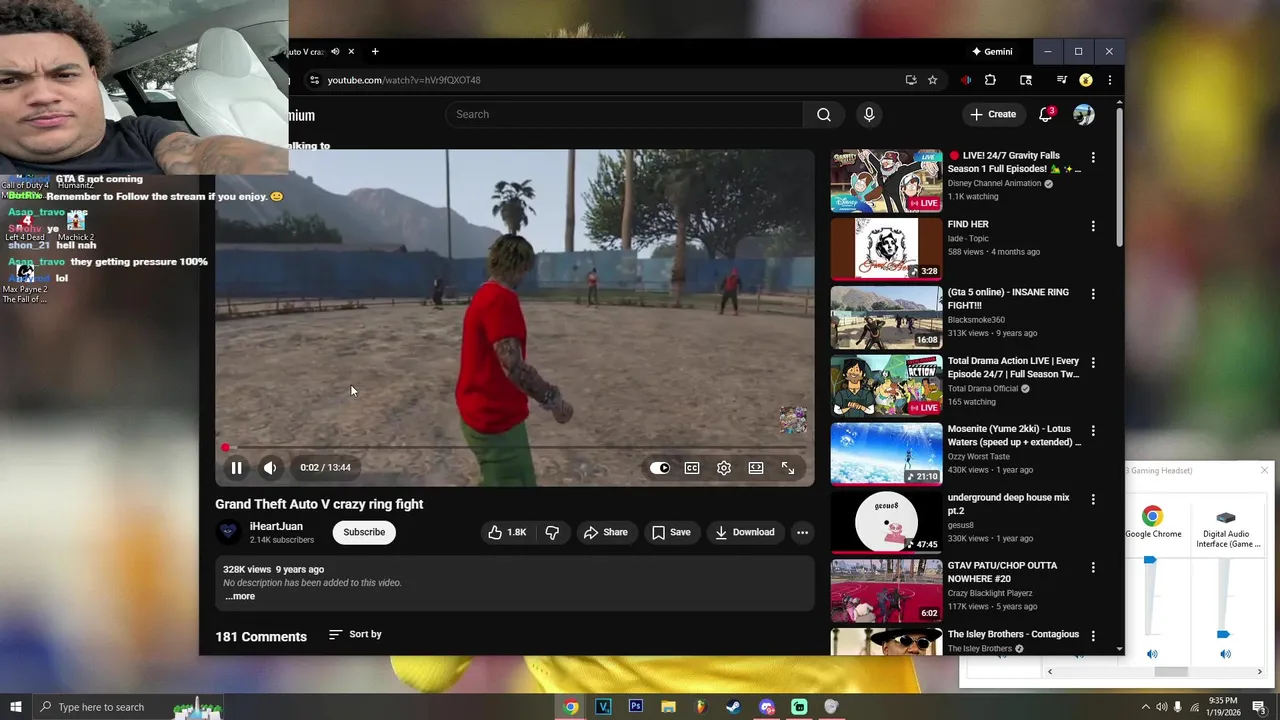This screenshot has height=720, width=1280.
Task: Open YouTube notifications bell
Action: (1045, 114)
